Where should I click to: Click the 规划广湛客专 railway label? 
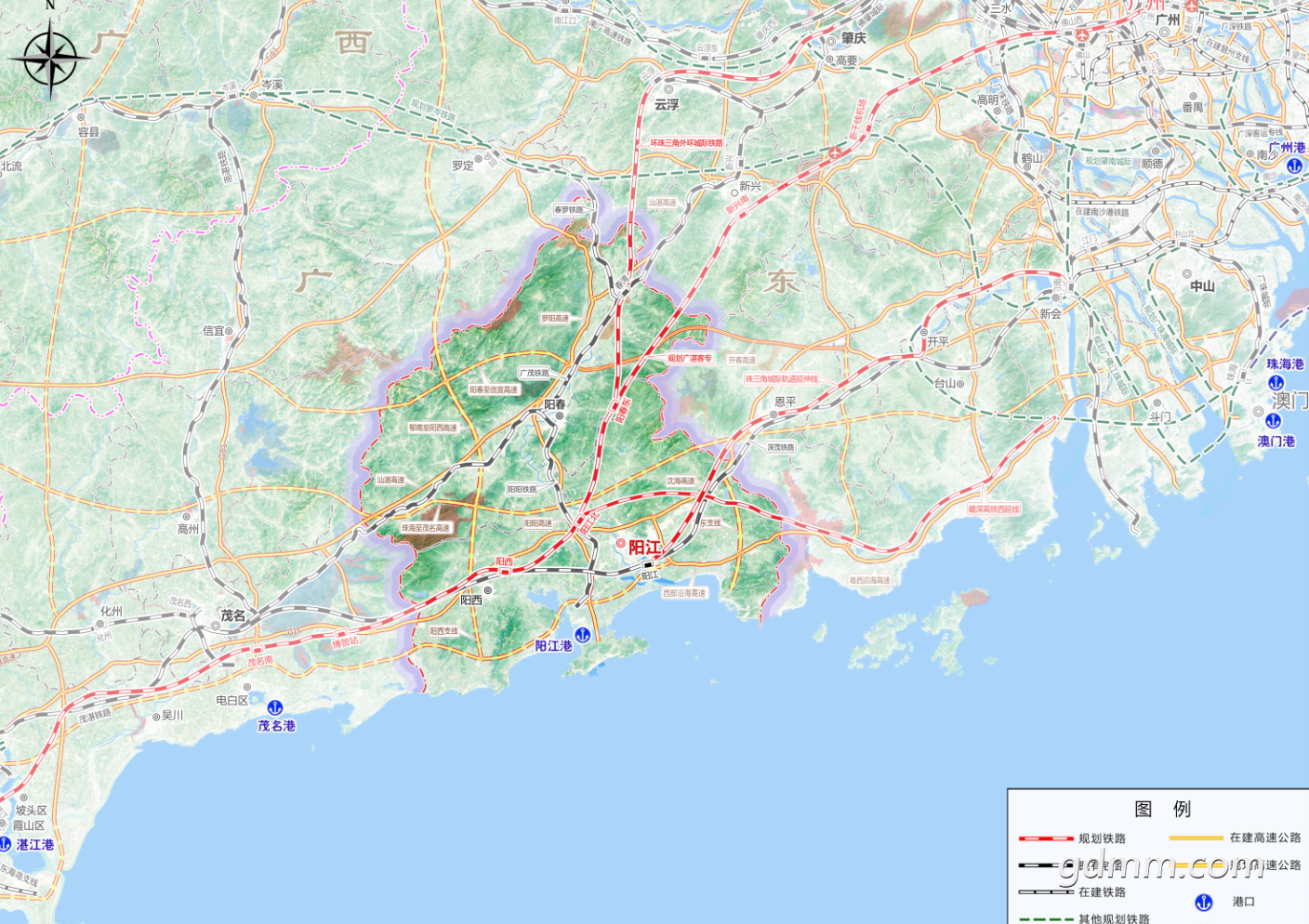pyautogui.click(x=689, y=358)
